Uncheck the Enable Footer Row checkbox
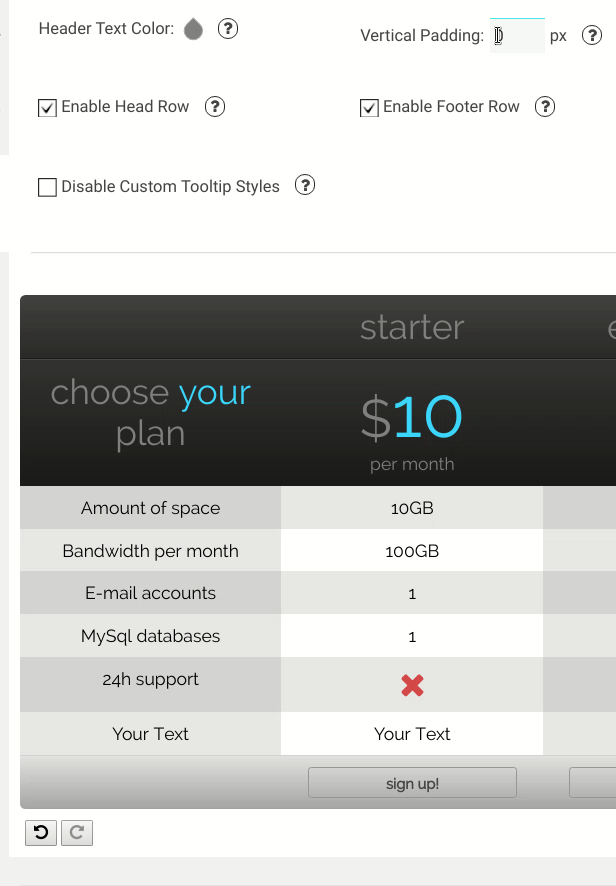 [369, 107]
